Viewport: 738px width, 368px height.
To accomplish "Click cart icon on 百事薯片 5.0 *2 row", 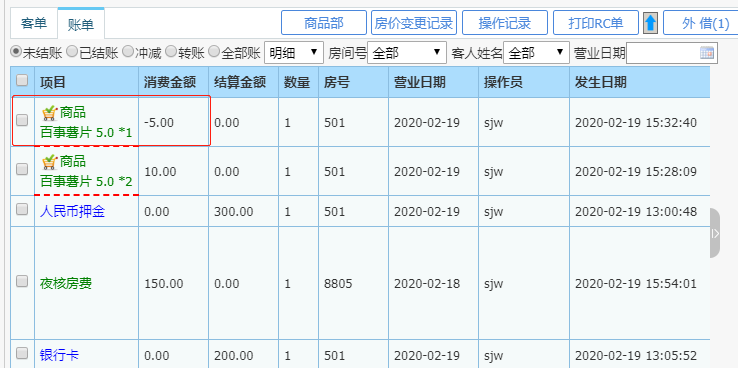I will click(49, 161).
